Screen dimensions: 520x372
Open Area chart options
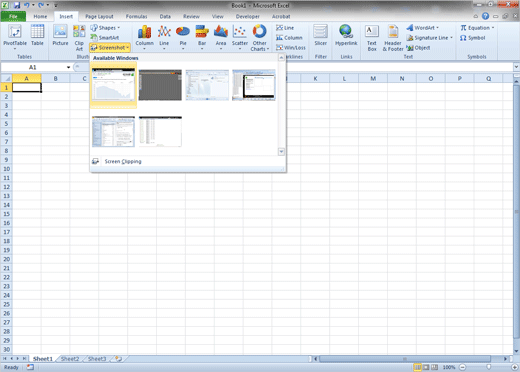coord(221,37)
